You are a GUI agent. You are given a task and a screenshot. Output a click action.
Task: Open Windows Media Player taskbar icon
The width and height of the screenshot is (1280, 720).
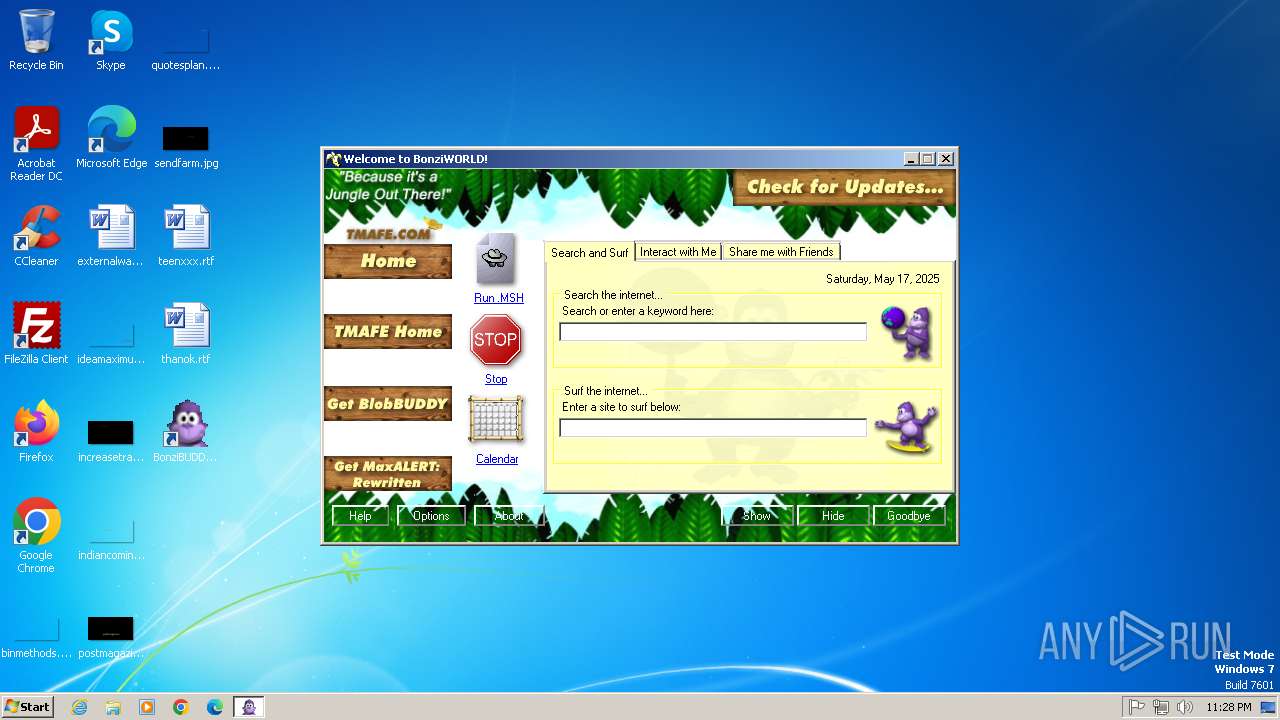coord(147,707)
